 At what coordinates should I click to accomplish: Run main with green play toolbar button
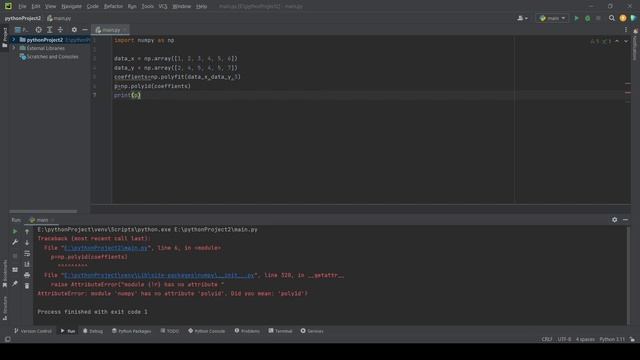[x=576, y=18]
